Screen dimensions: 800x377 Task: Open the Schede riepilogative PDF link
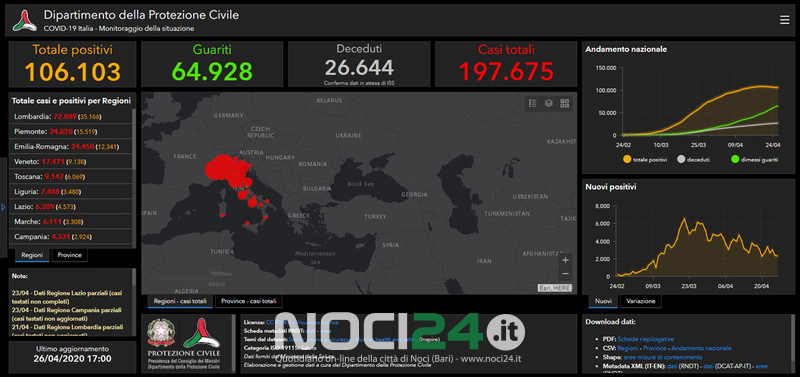point(645,339)
